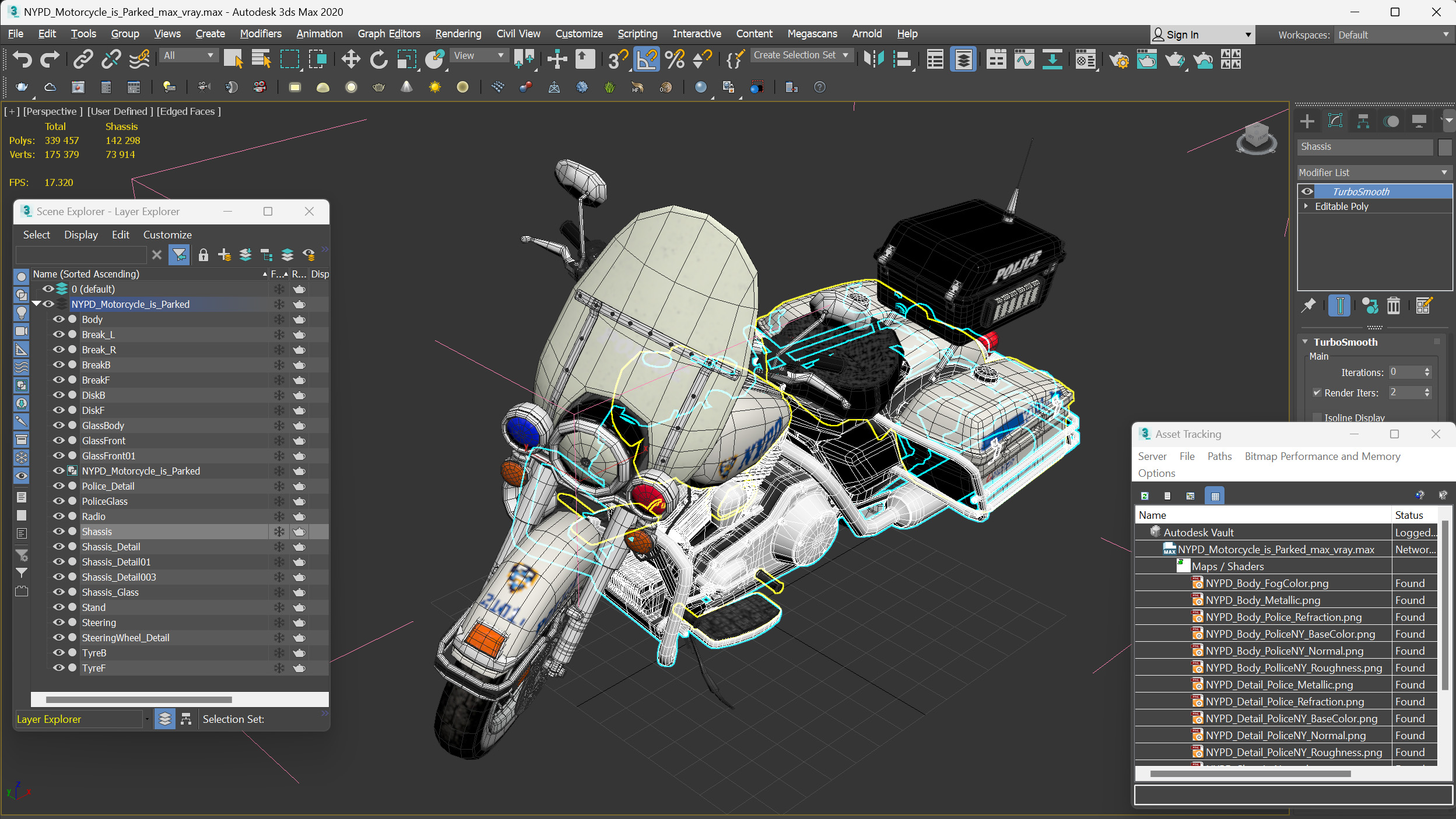The width and height of the screenshot is (1456, 819).
Task: Open the Curve Editor icon
Action: point(1024,59)
